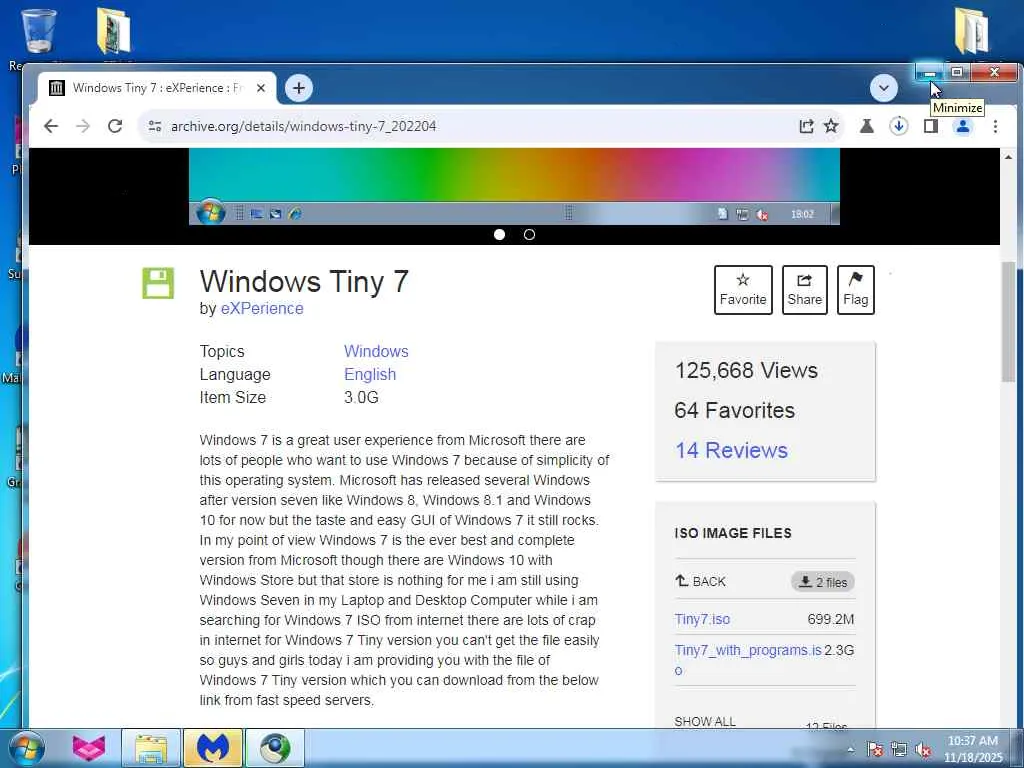Click the Windows 7 screenshot preview image
Viewport: 1024px width, 768px height.
(514, 186)
